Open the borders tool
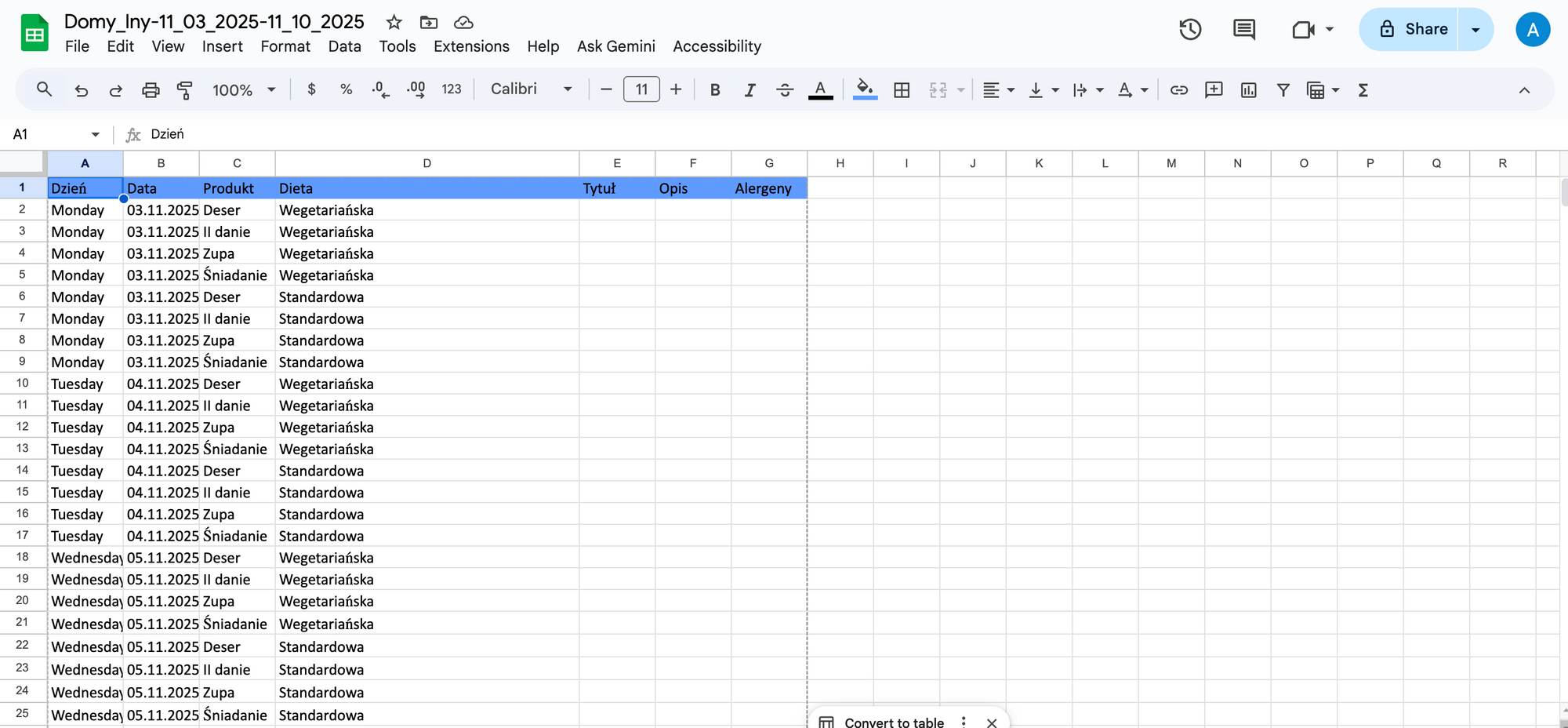Image resolution: width=1568 pixels, height=728 pixels. 902,90
